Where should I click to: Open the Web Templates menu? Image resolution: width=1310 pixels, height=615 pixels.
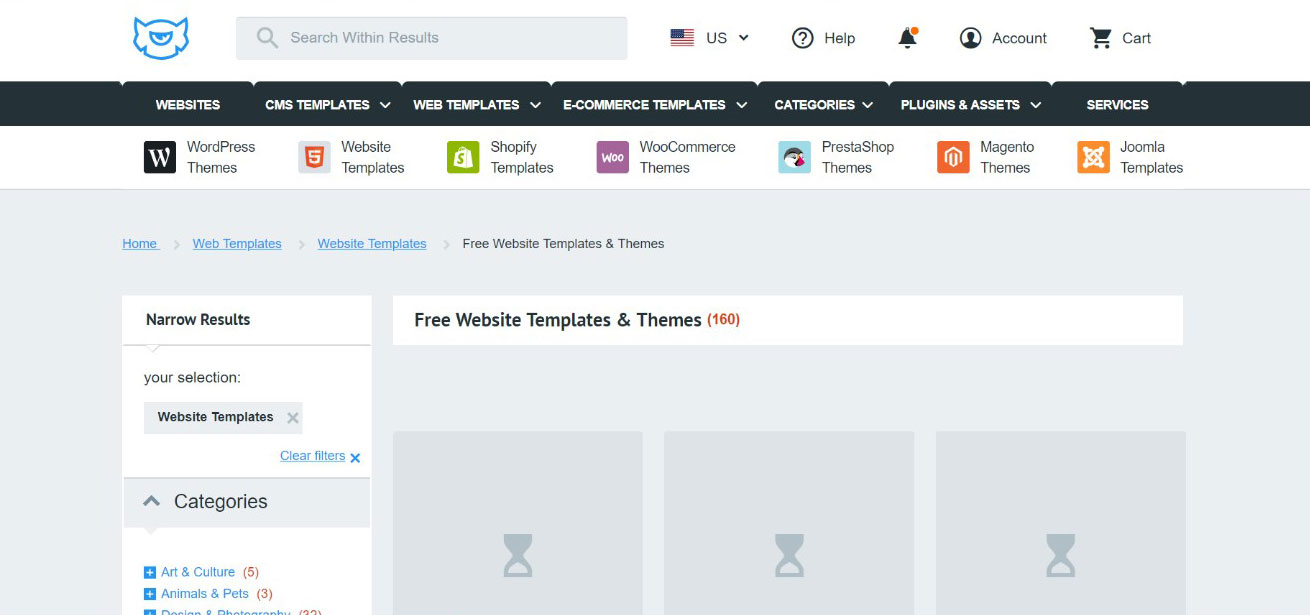477,104
